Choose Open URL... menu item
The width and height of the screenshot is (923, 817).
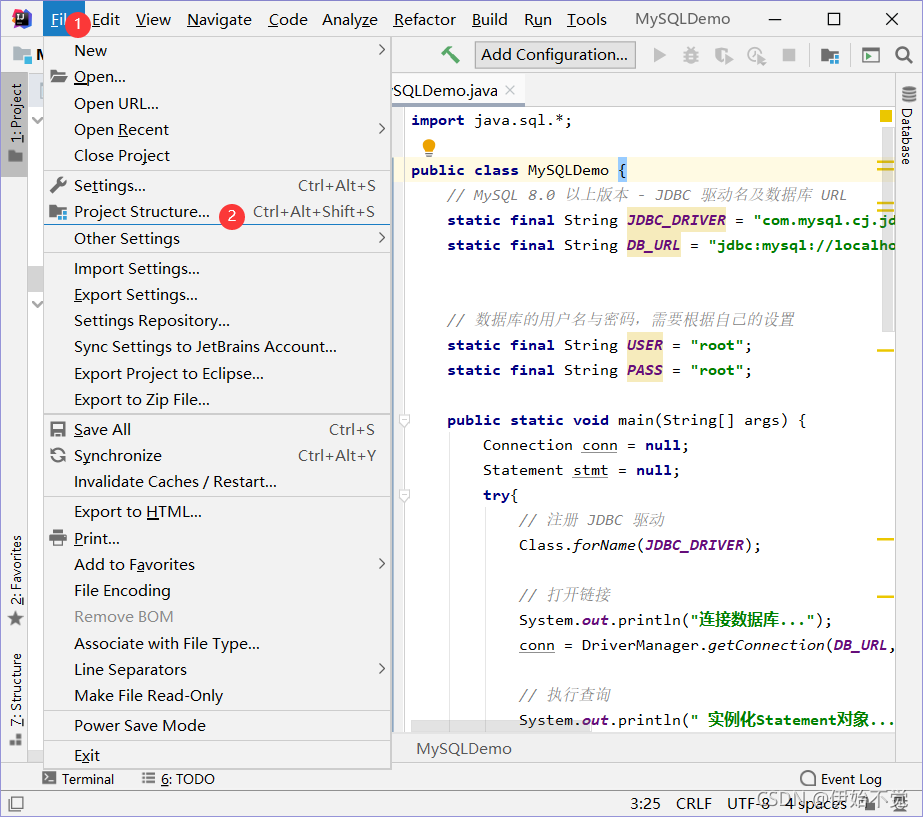[x=217, y=104]
